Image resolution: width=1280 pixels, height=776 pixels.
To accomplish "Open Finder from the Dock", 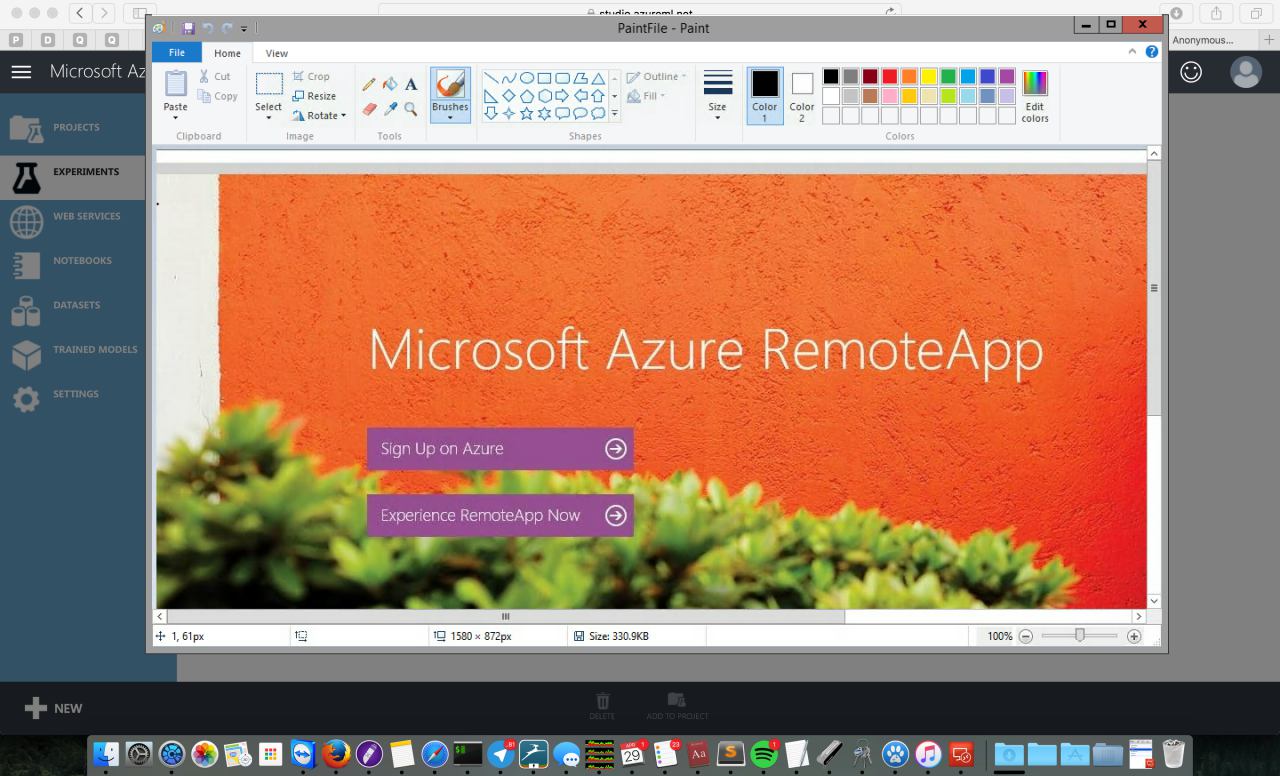I will click(x=106, y=753).
